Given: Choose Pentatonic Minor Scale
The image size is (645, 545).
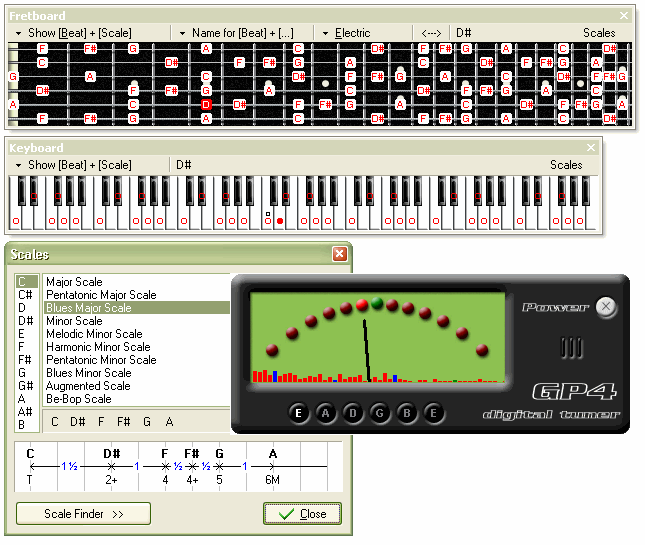Looking at the screenshot, I should pos(137,360).
